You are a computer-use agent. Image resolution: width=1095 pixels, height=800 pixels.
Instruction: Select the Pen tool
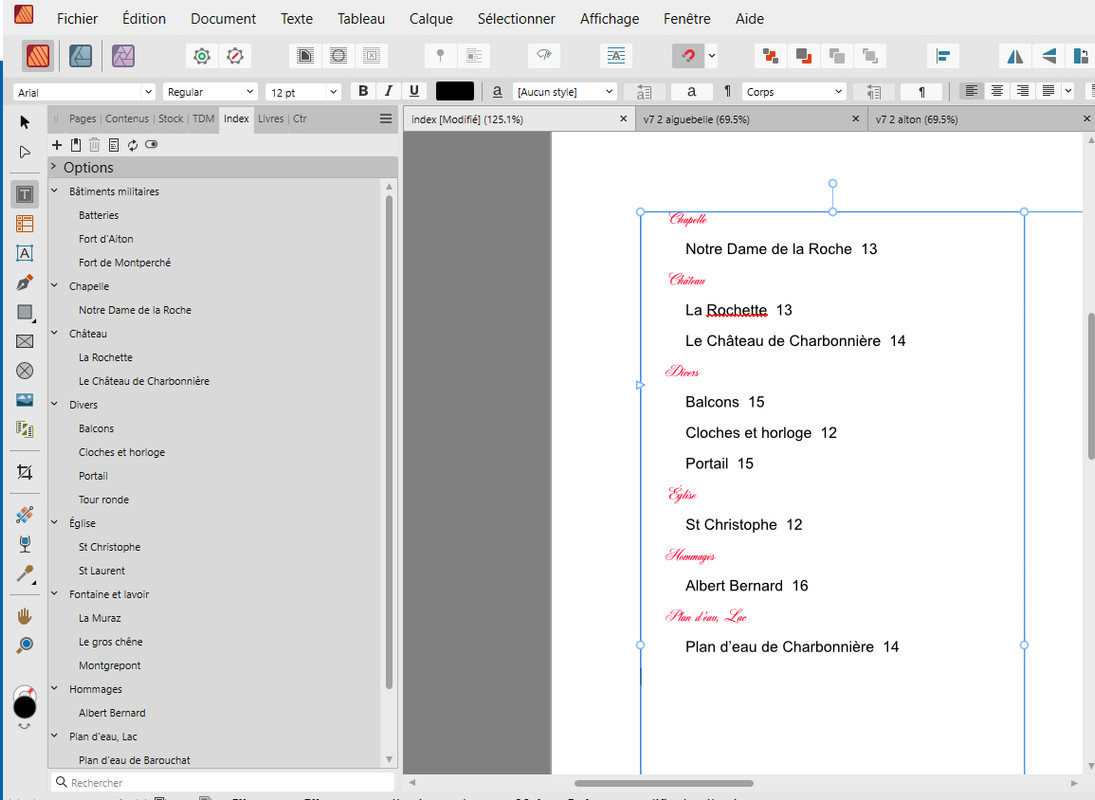(x=24, y=283)
